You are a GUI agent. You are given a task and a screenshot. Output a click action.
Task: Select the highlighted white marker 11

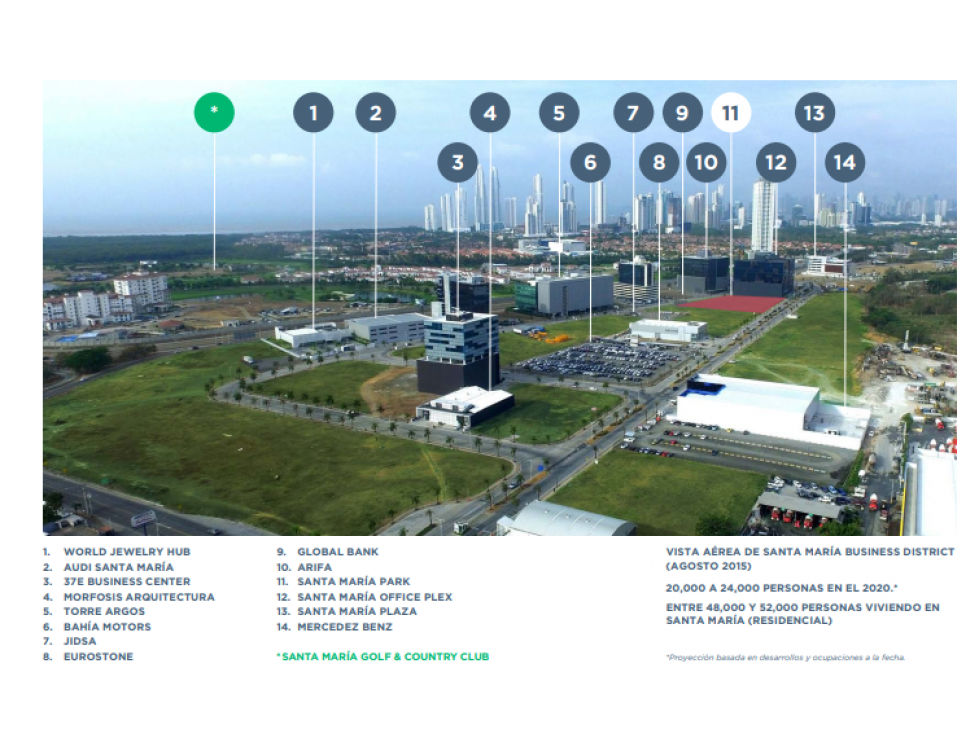point(731,112)
